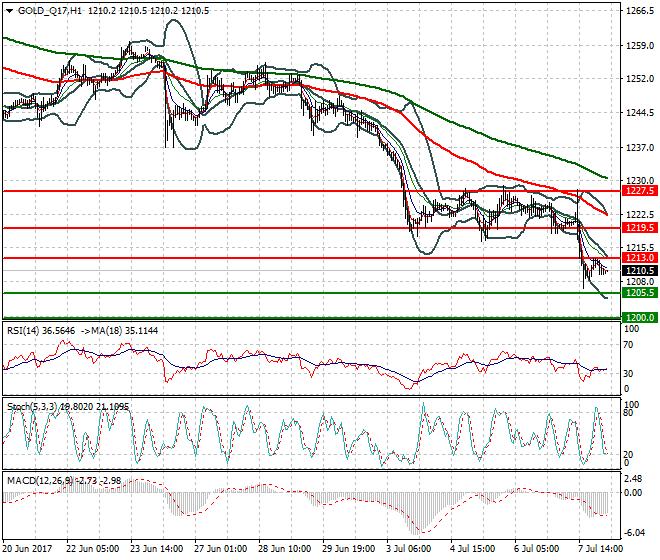This screenshot has height=560, width=660.
Task: Click the 1215.5 price axis value
Action: [x=640, y=248]
